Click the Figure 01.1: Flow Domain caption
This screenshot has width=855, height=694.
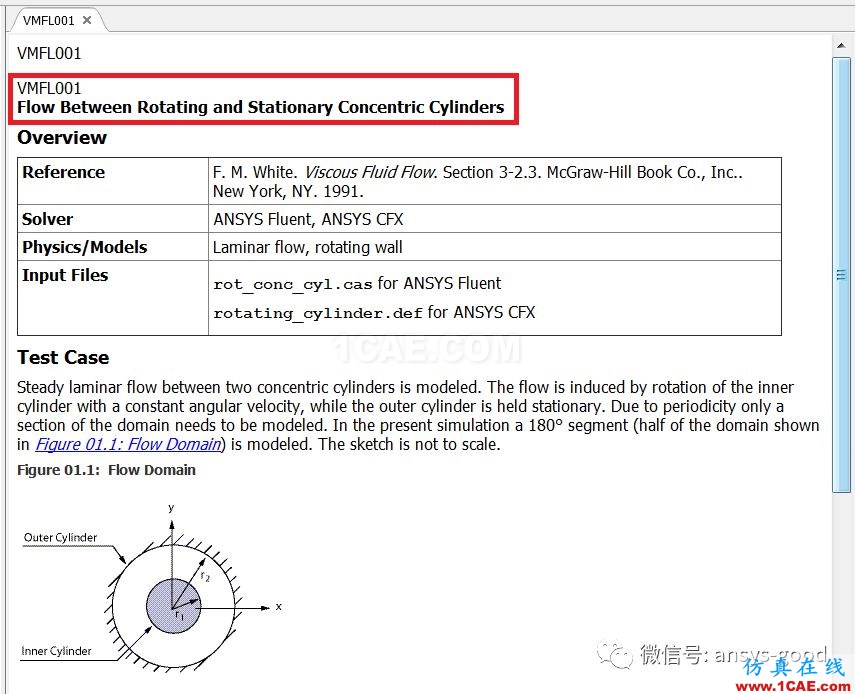pyautogui.click(x=106, y=470)
